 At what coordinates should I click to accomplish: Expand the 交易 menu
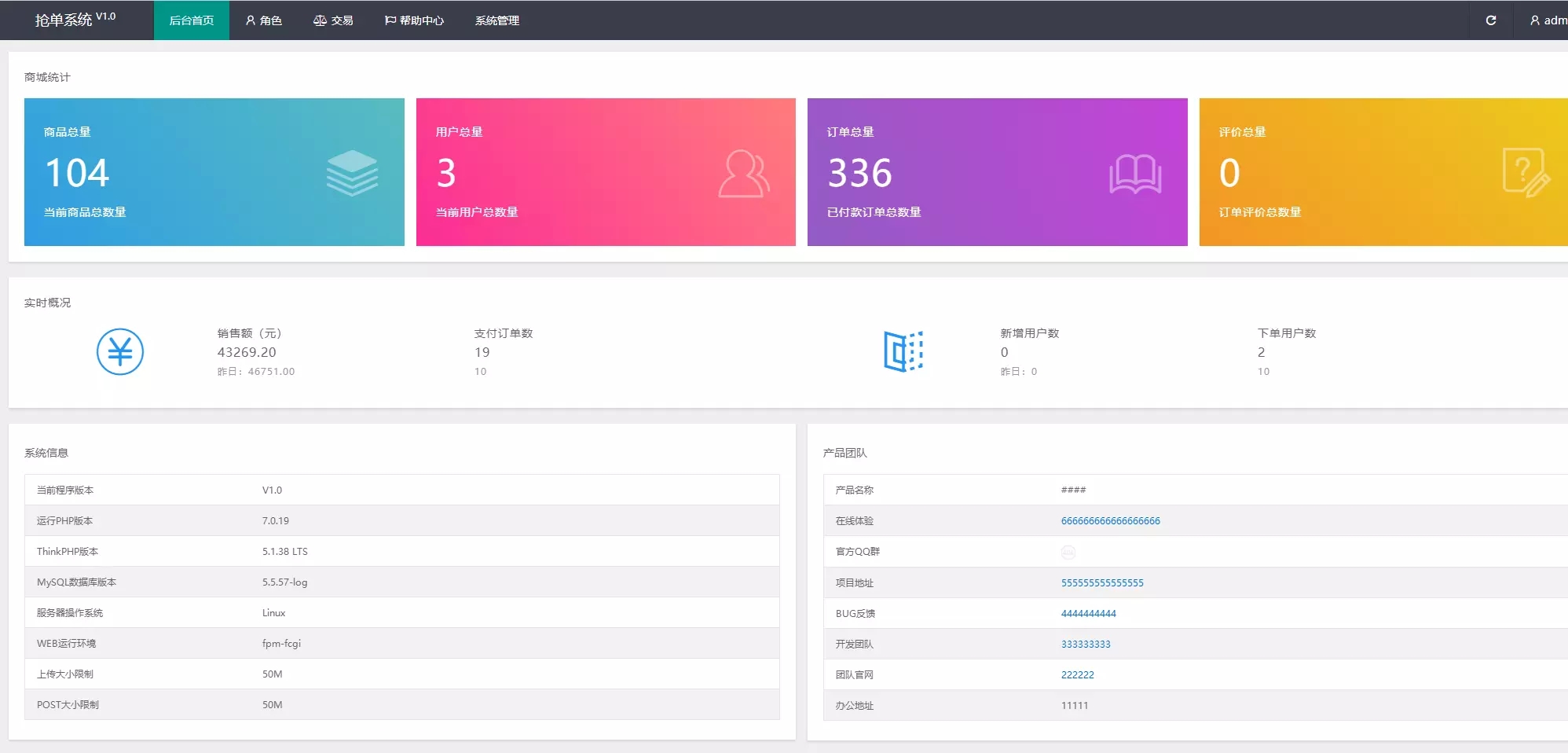[333, 20]
